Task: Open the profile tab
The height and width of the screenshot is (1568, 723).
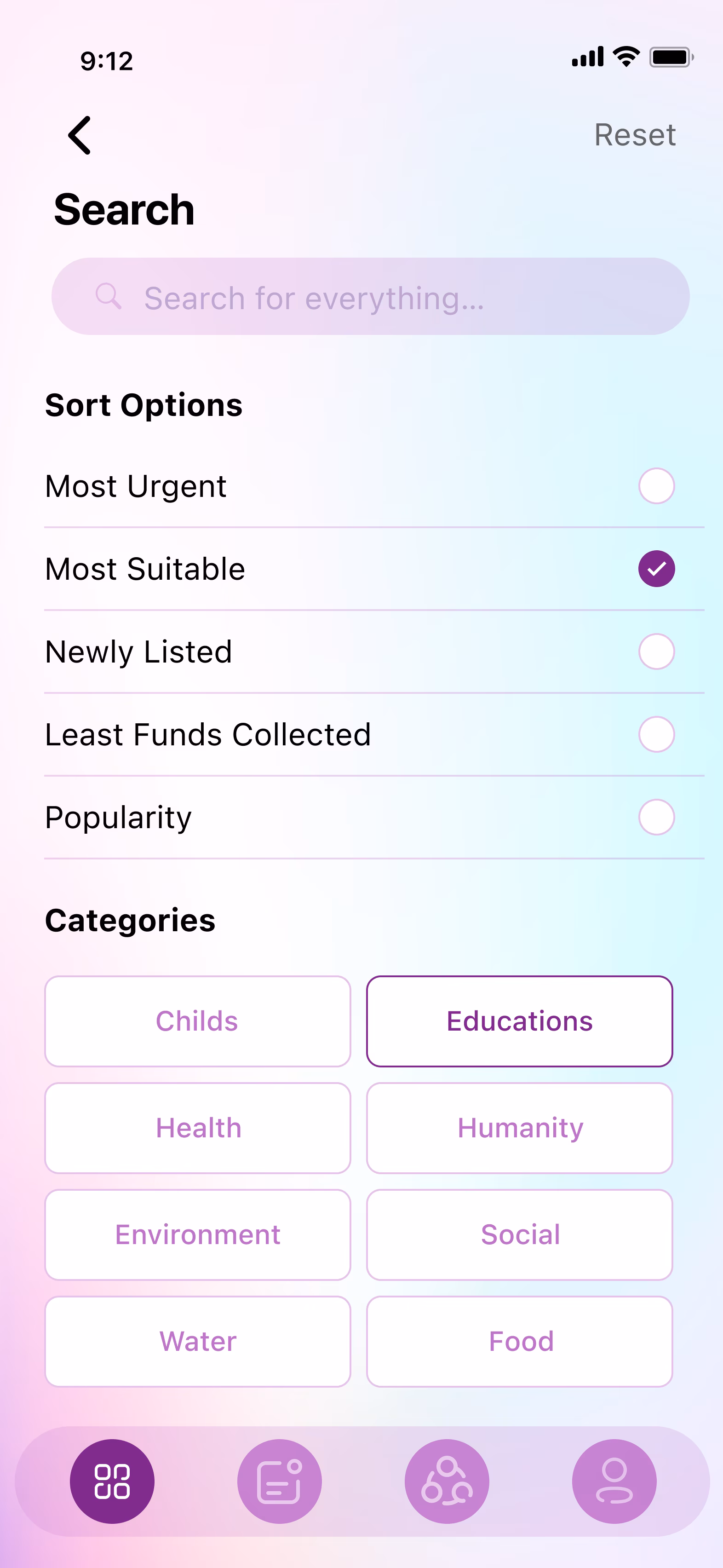Action: pos(614,1480)
